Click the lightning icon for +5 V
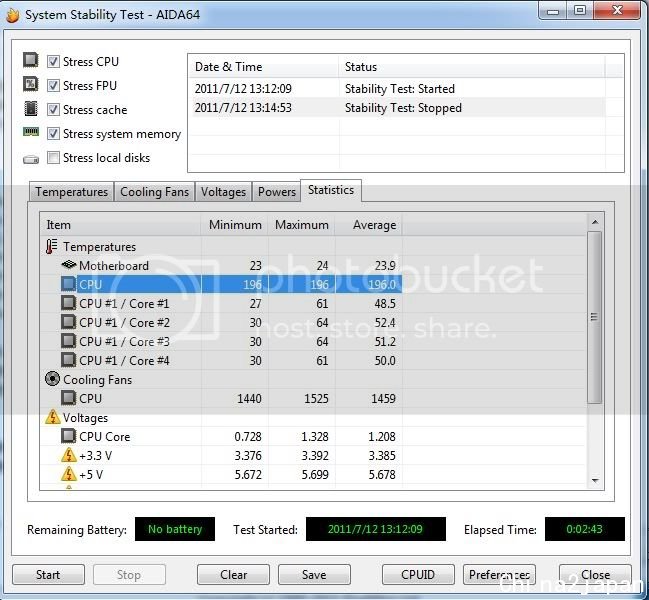649x600 pixels. click(69, 474)
